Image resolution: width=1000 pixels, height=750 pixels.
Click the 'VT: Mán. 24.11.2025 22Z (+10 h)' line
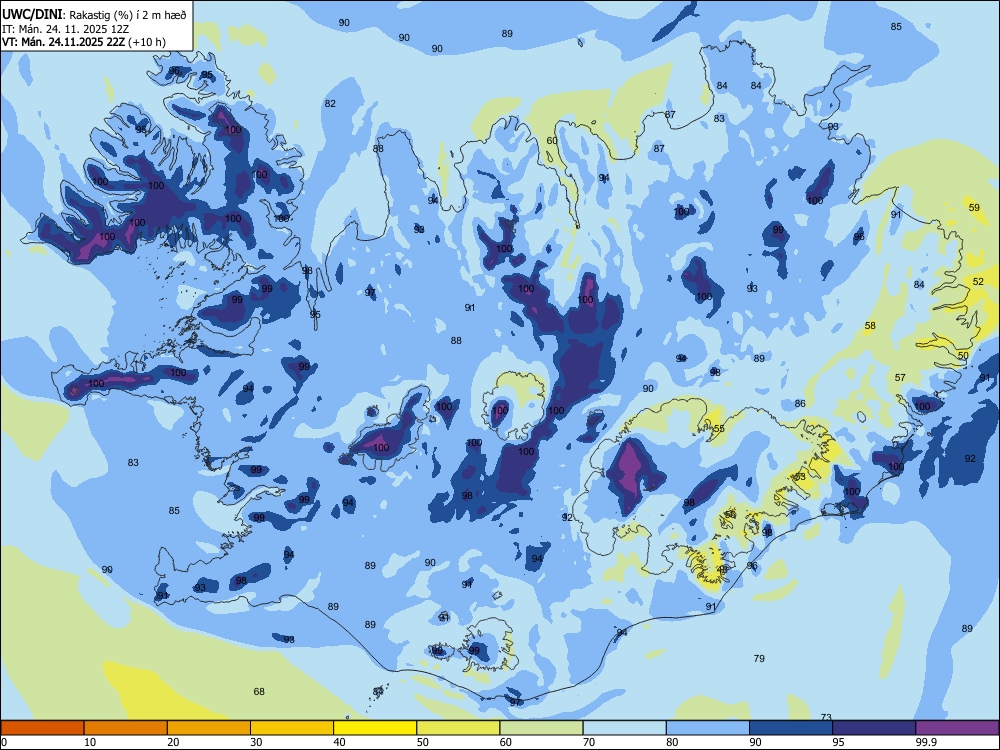click(x=84, y=42)
